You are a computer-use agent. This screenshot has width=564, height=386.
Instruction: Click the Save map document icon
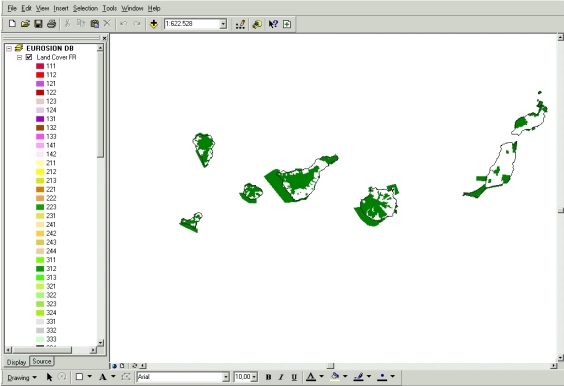38,24
